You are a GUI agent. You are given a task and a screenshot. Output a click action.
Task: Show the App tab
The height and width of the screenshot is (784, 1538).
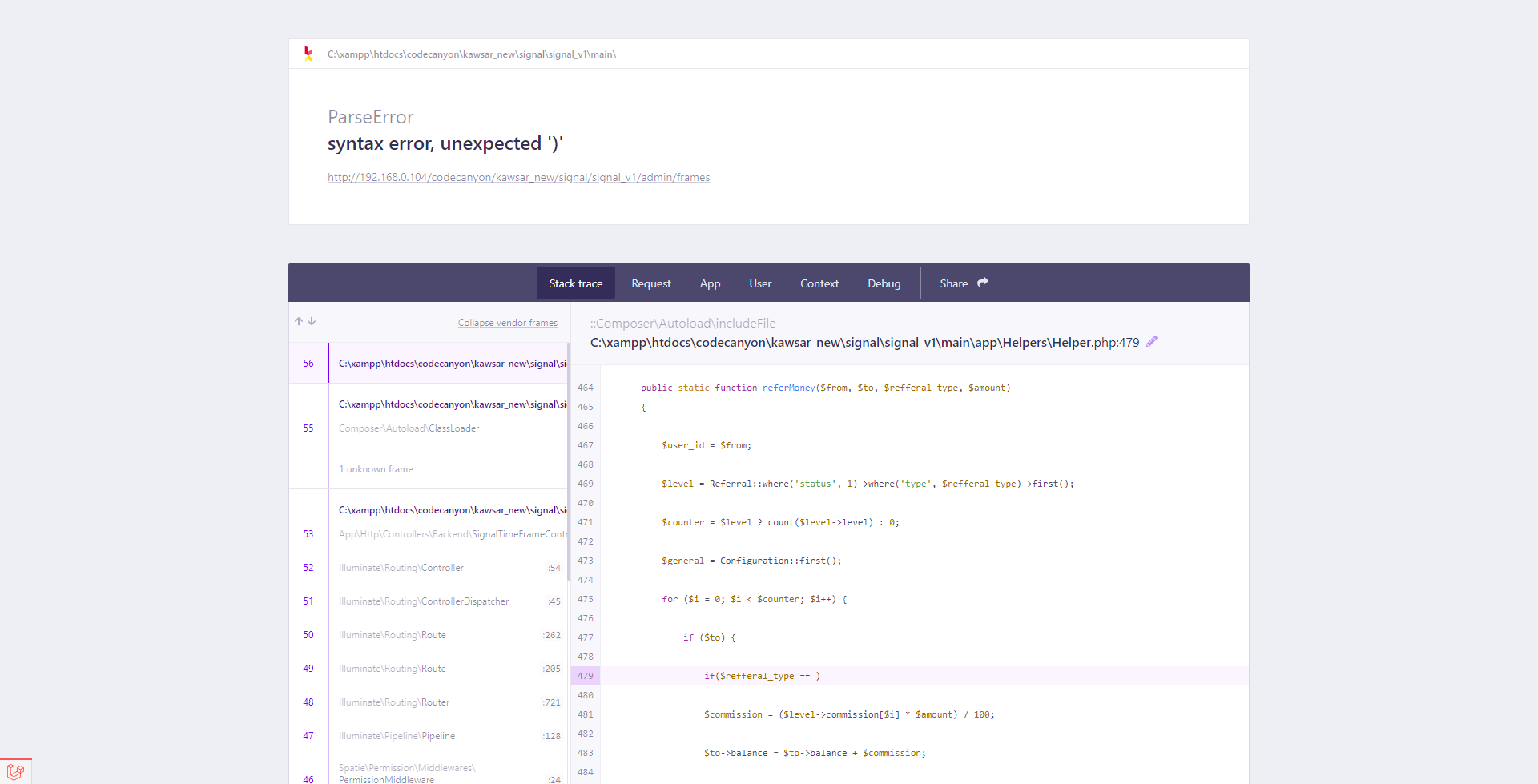point(710,283)
